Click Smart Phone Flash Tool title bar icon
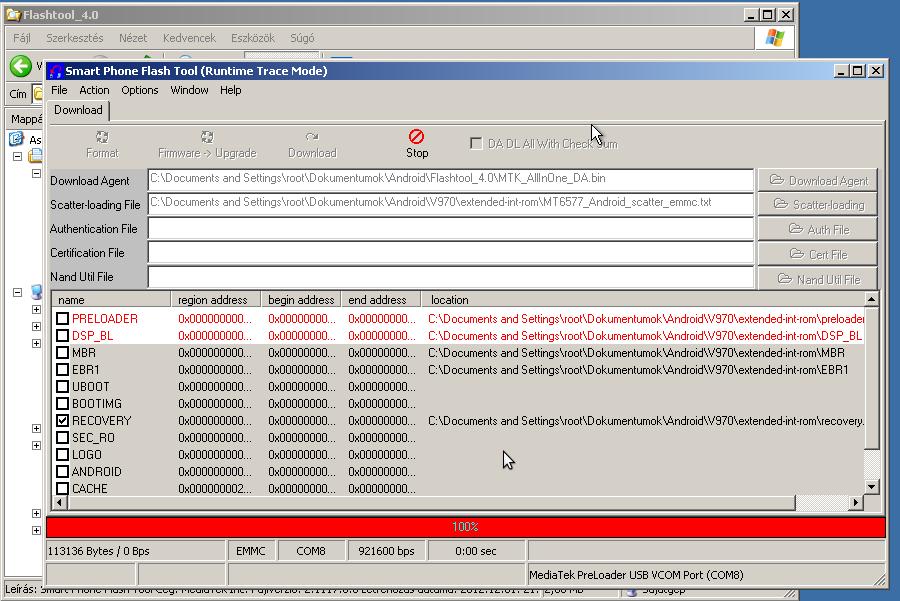 pos(55,71)
